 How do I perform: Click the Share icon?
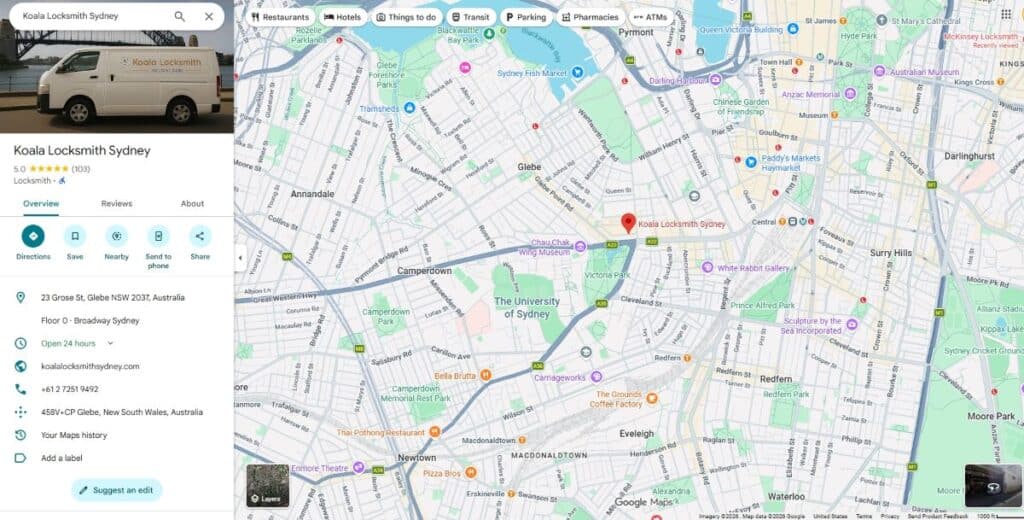[200, 236]
